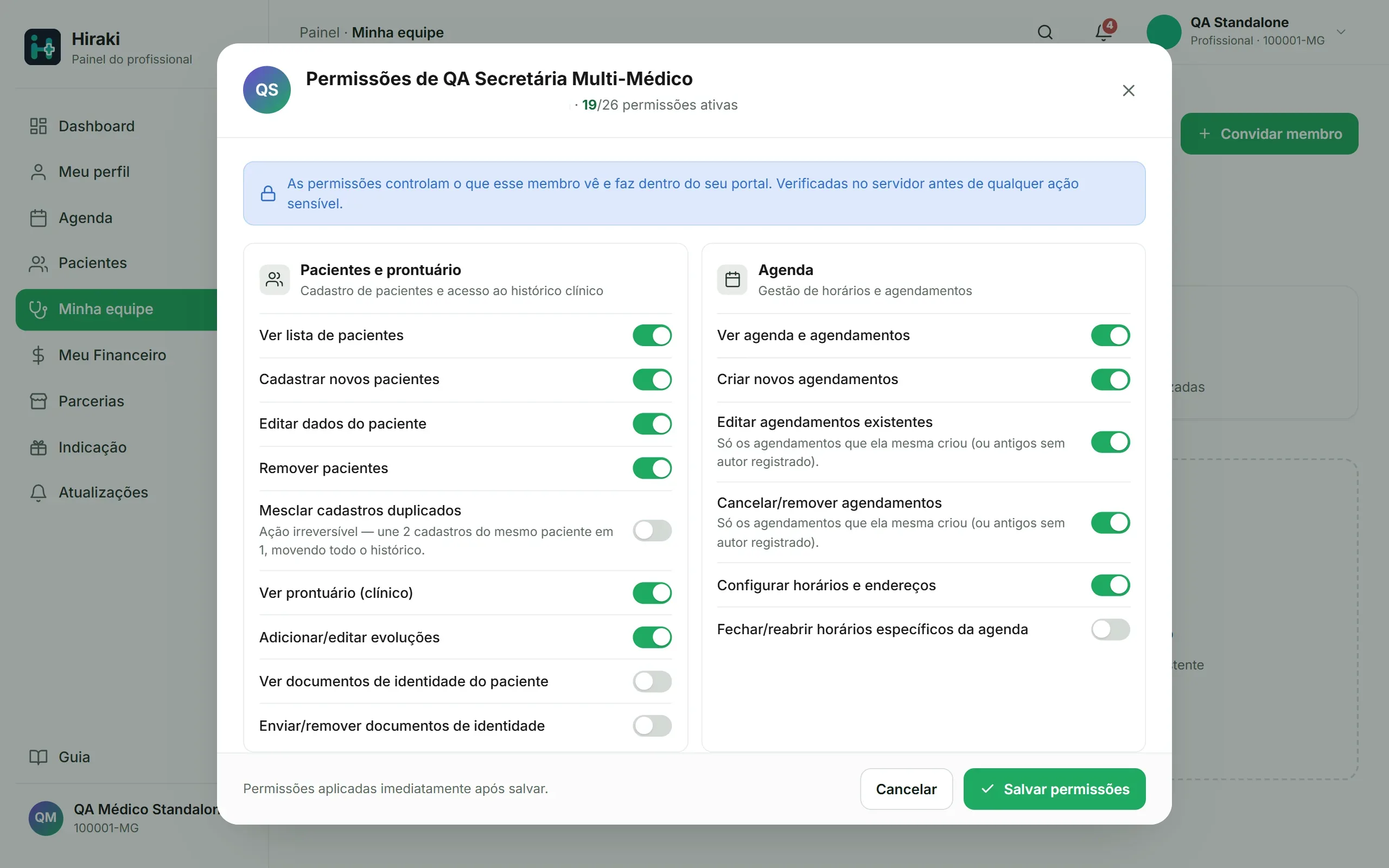1389x868 pixels.
Task: Enable Ver documentos de identidade do paciente
Action: [652, 681]
